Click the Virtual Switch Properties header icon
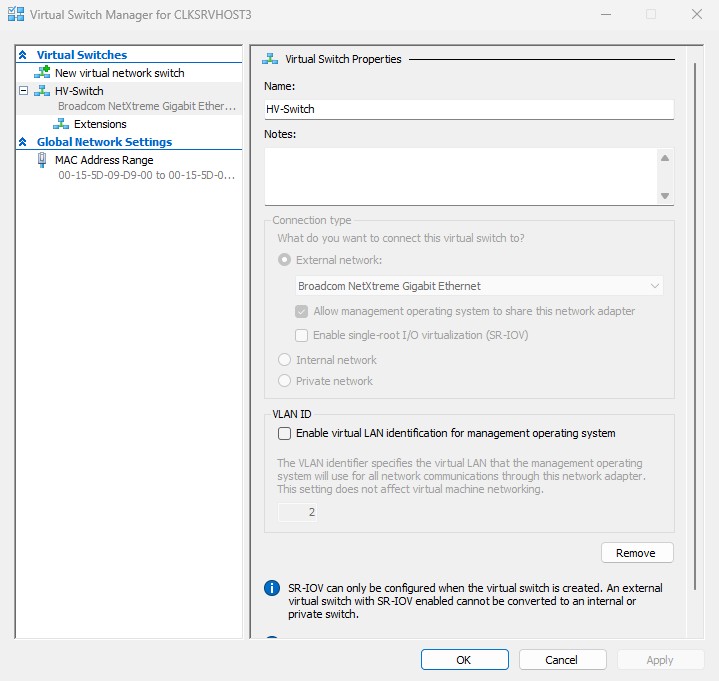 (269, 59)
